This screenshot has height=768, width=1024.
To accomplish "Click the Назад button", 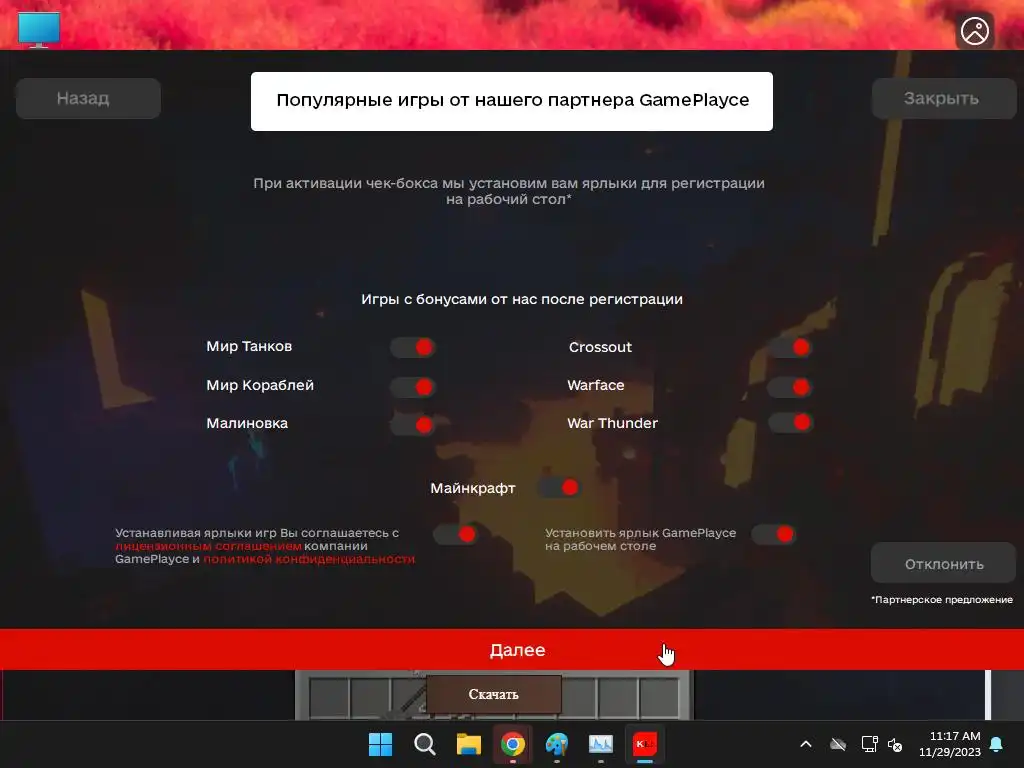I will tap(88, 99).
